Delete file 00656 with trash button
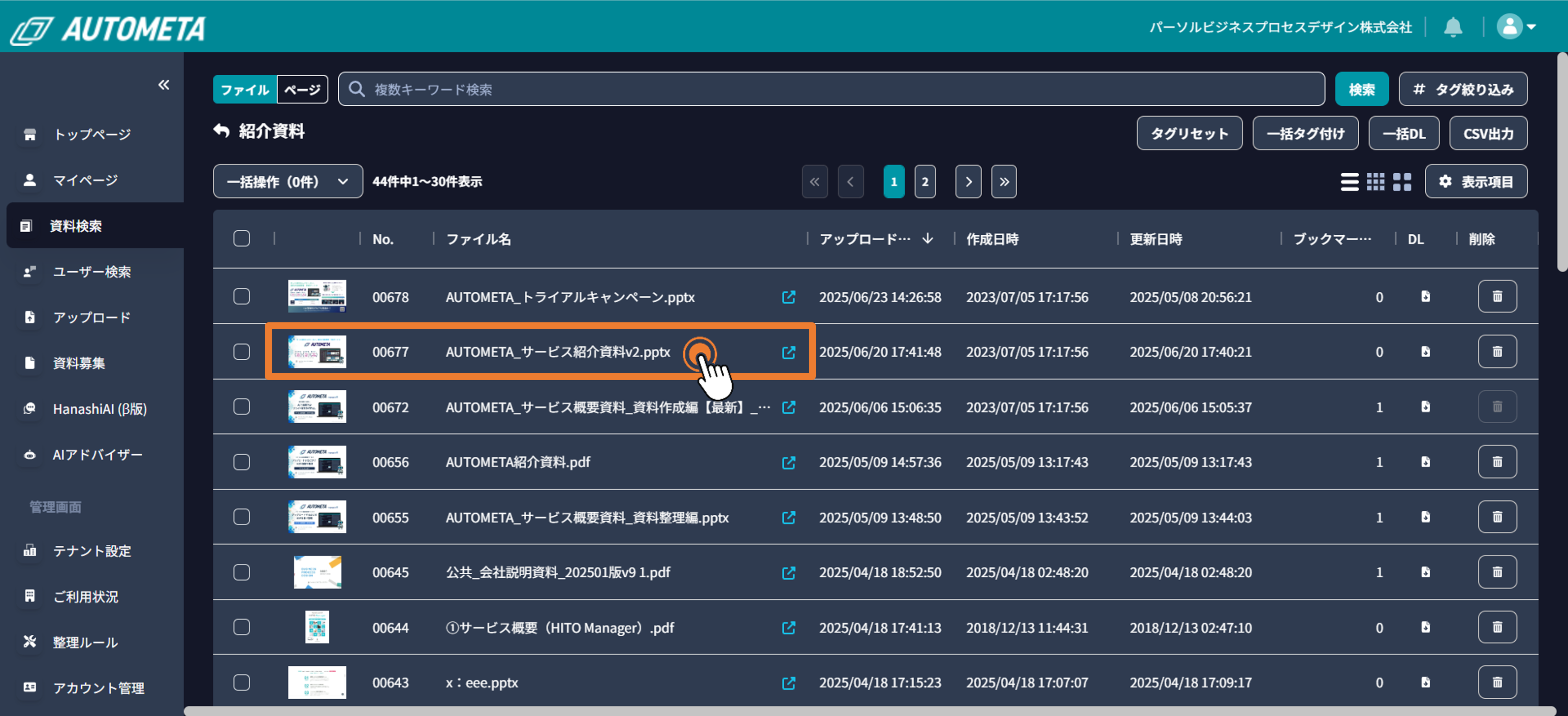The width and height of the screenshot is (1568, 716). (1497, 462)
